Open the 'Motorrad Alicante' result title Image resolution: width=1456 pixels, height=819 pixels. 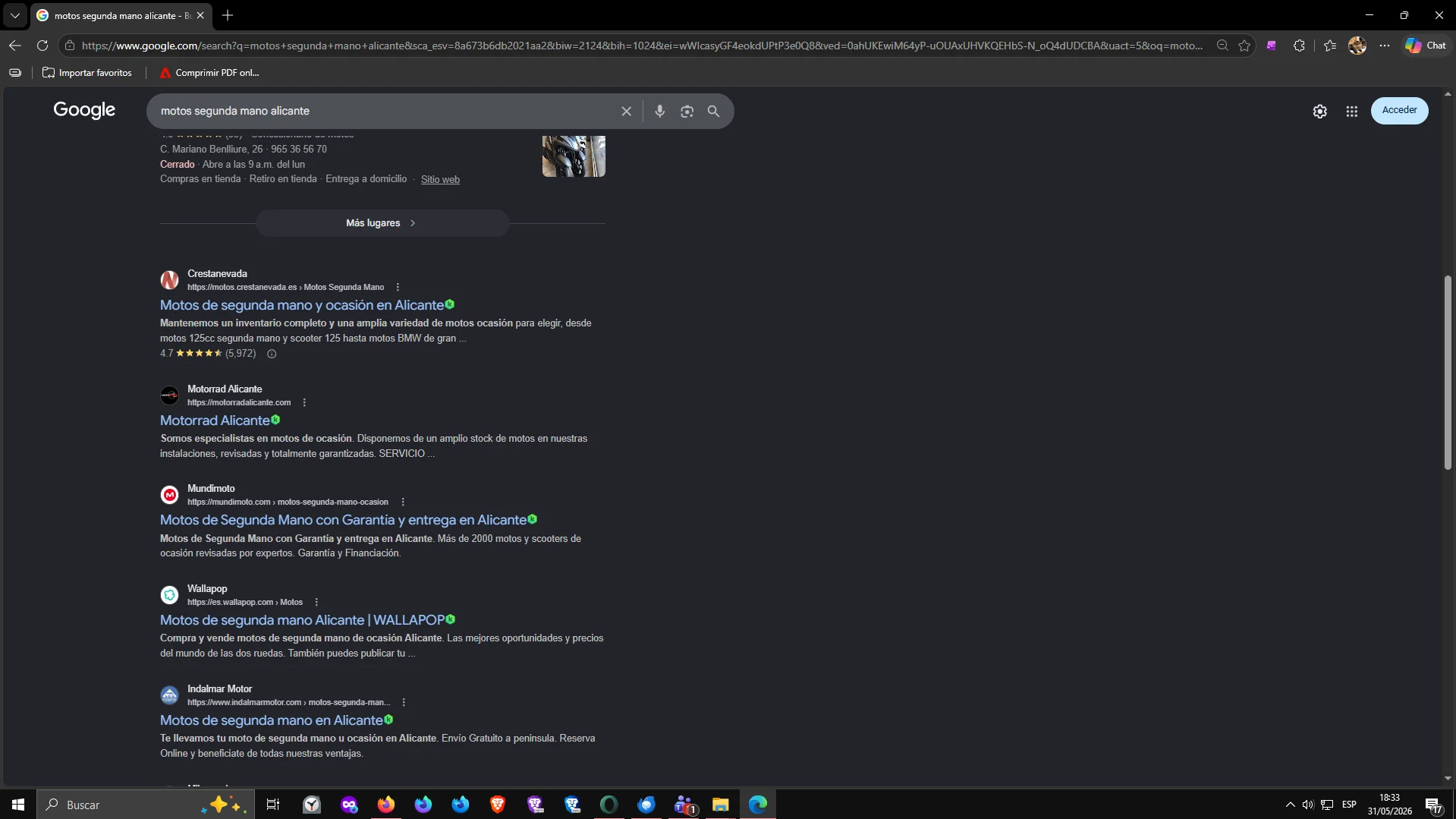(x=215, y=421)
